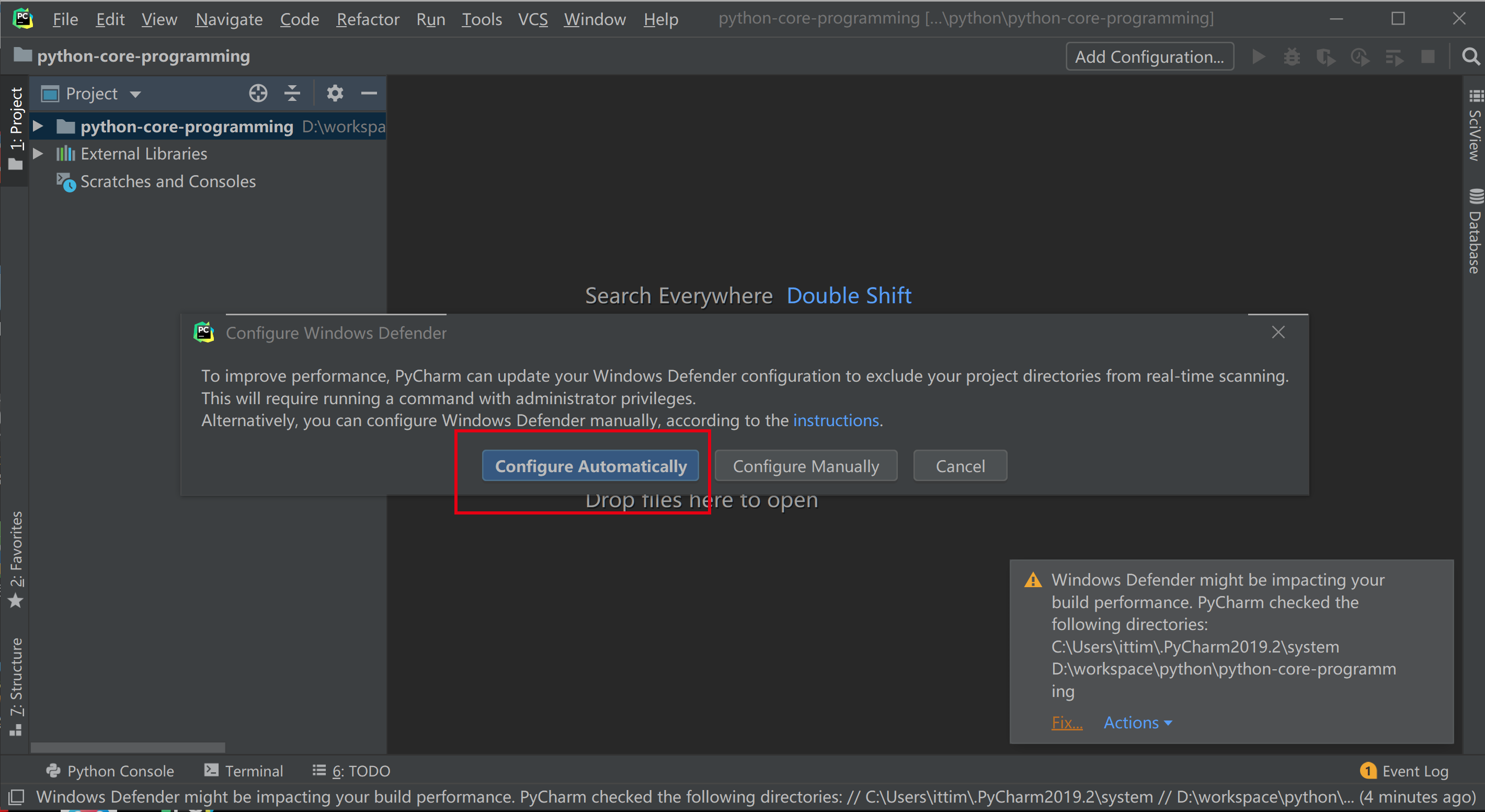Screen dimensions: 1485x812
Task: Open the Tools menu
Action: [x=482, y=19]
